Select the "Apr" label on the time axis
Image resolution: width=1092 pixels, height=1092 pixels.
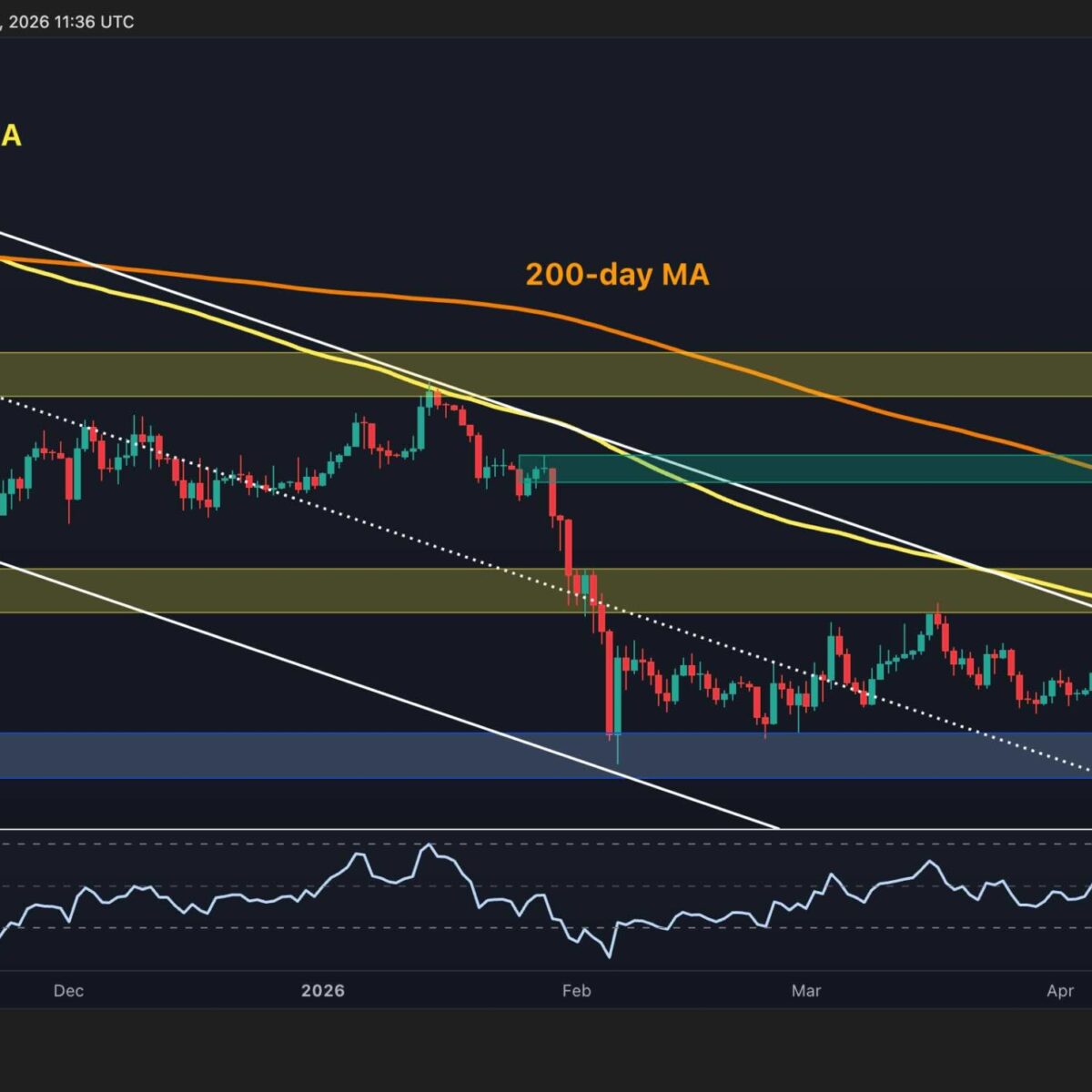(1060, 990)
